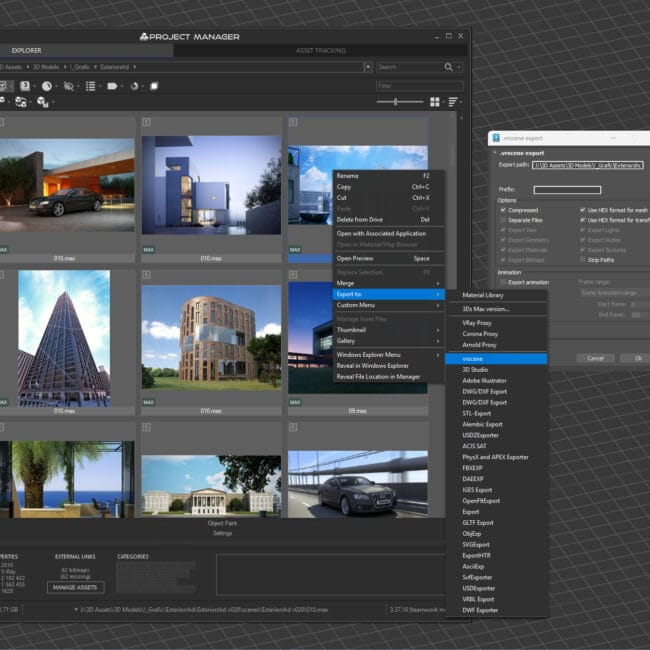Toggle the Export Geometry checkbox
This screenshot has height=650, width=650.
click(x=503, y=240)
